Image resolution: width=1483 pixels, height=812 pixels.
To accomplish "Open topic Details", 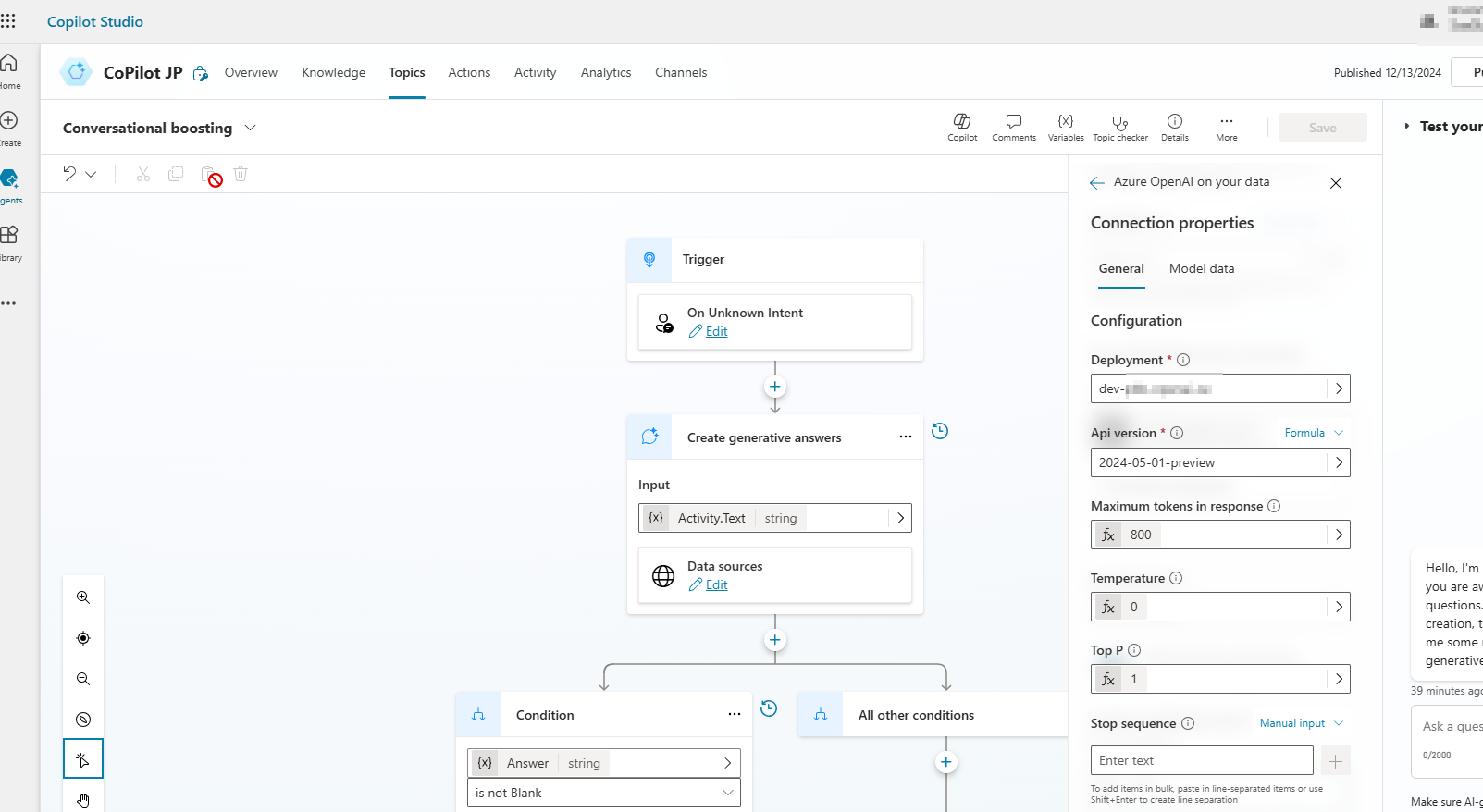I will click(1175, 128).
